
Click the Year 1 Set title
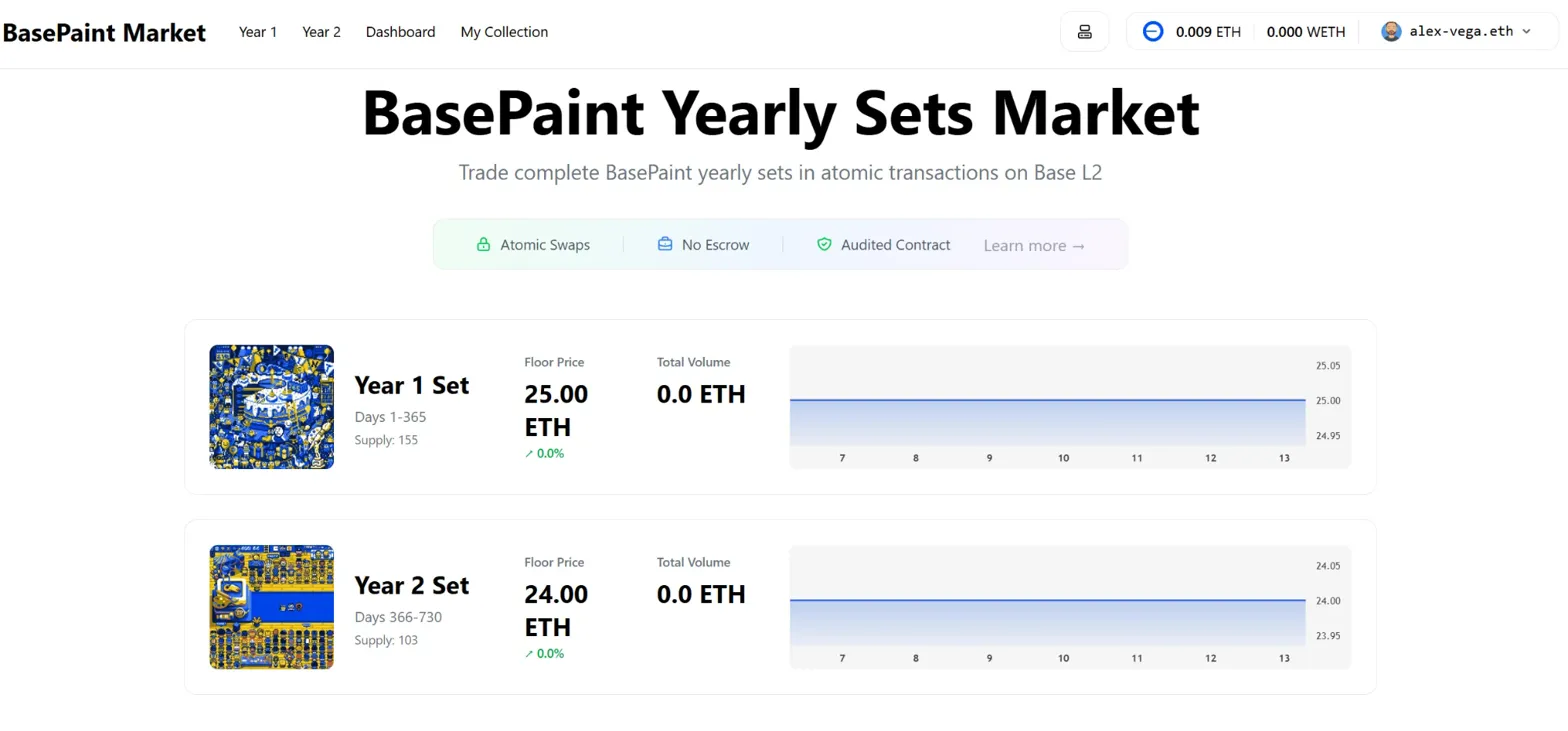click(x=412, y=385)
